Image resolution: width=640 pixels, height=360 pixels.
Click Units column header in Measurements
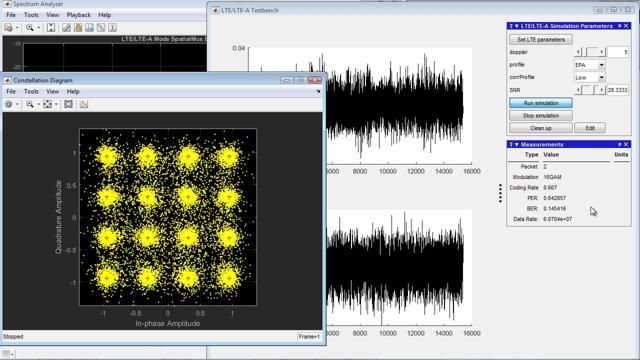click(621, 155)
